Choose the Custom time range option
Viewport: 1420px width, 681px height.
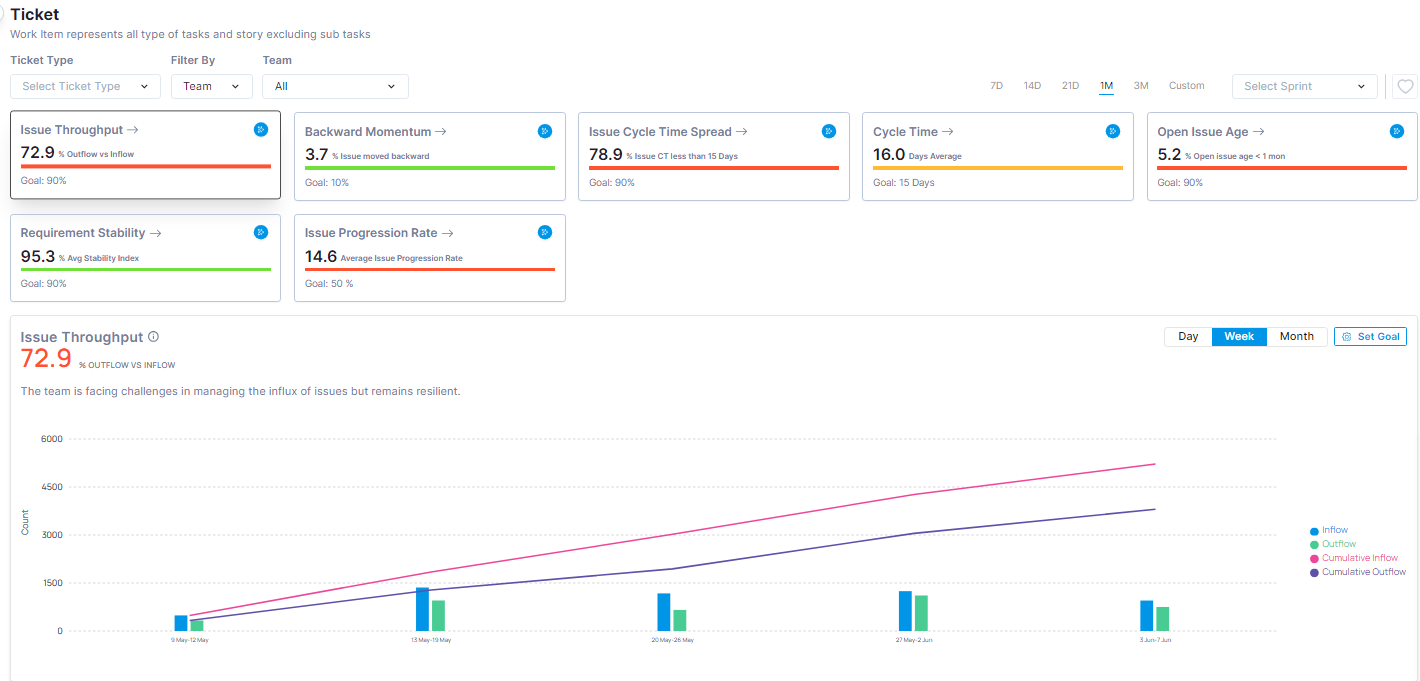(1186, 86)
